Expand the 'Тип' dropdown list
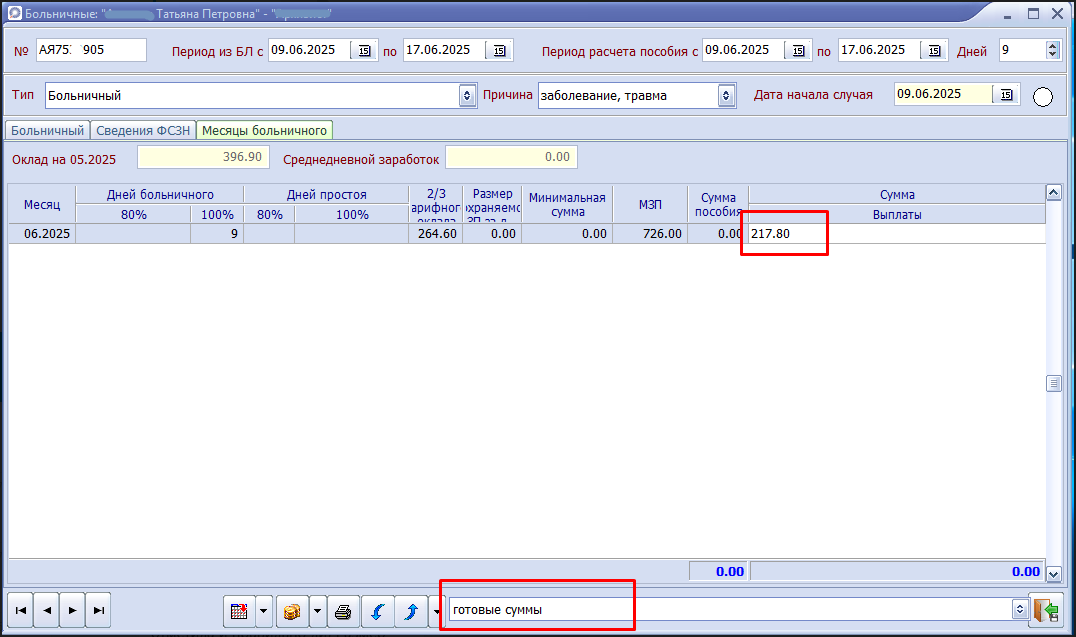Image resolution: width=1076 pixels, height=637 pixels. pyautogui.click(x=467, y=96)
